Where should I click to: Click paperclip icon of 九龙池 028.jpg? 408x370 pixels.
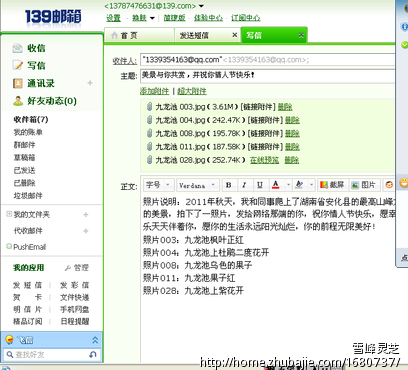click(149, 160)
